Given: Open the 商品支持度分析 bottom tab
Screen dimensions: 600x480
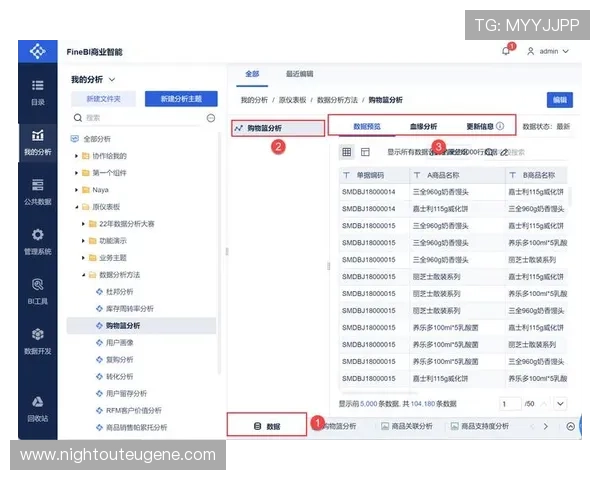Looking at the screenshot, I should 480,426.
